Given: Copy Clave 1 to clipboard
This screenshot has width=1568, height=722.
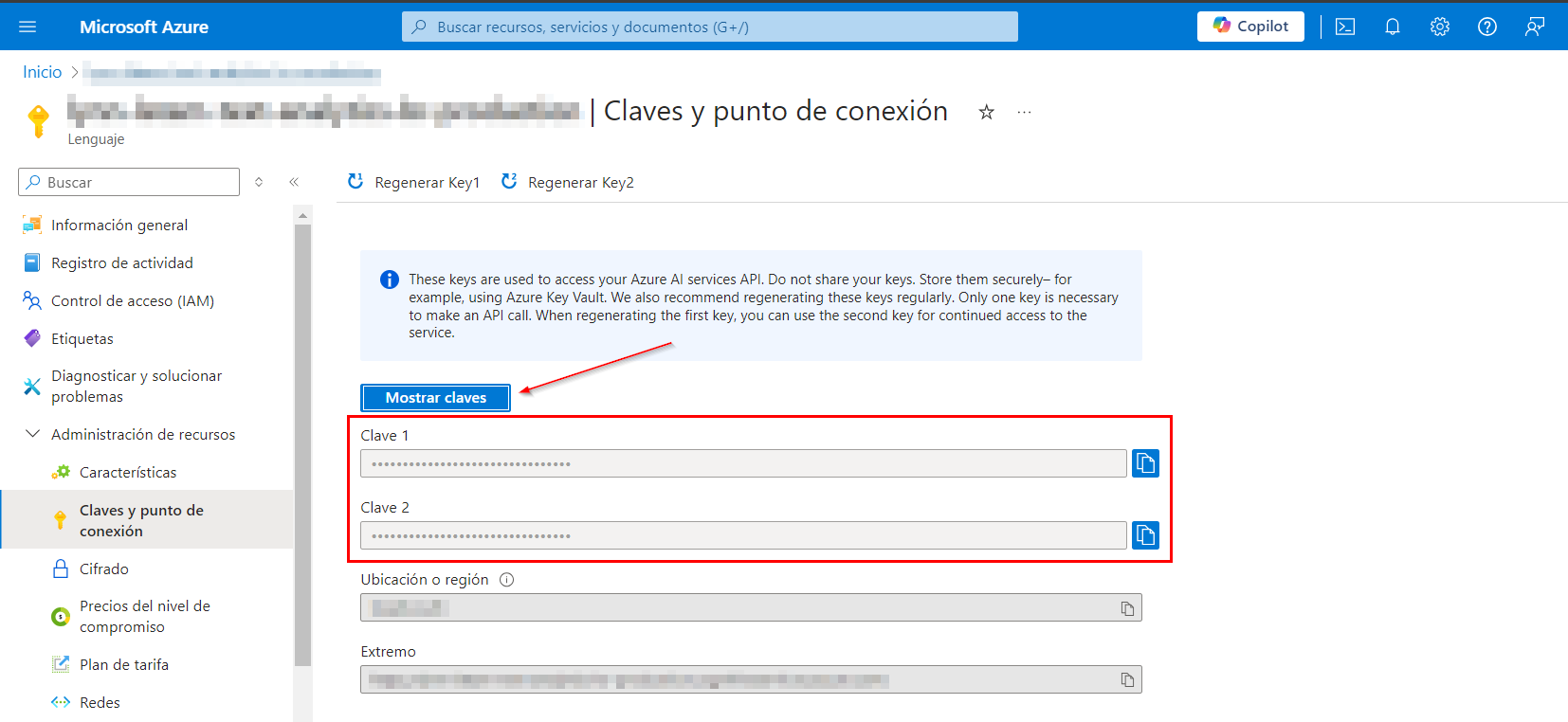Looking at the screenshot, I should pyautogui.click(x=1145, y=463).
